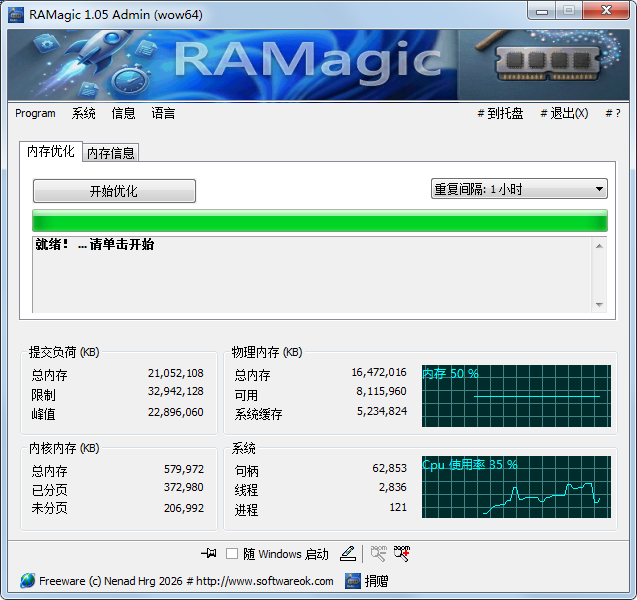Click the red-marked zoom icon at bottom
637x600 pixels.
pos(402,553)
